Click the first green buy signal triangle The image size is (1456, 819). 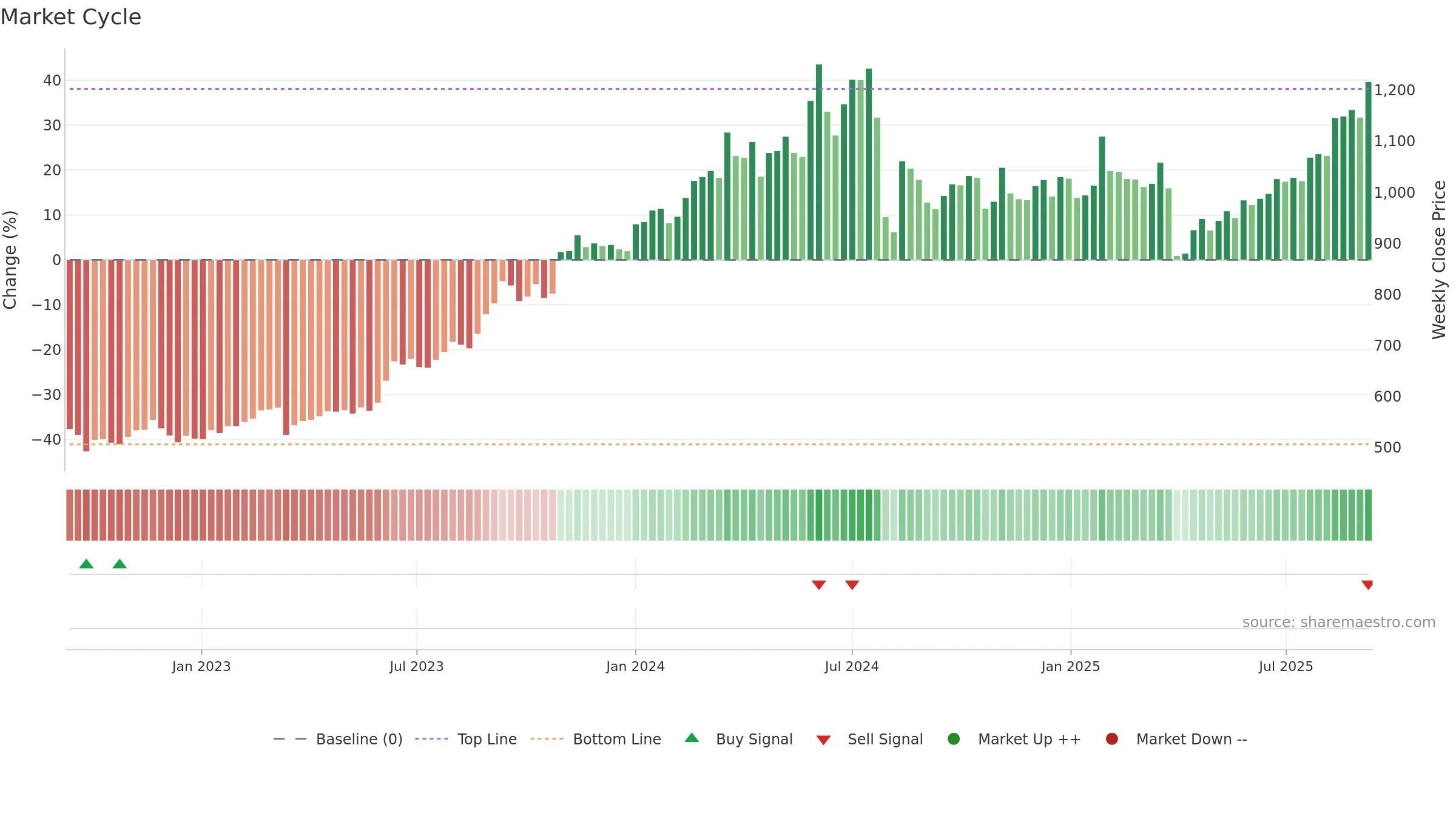86,564
